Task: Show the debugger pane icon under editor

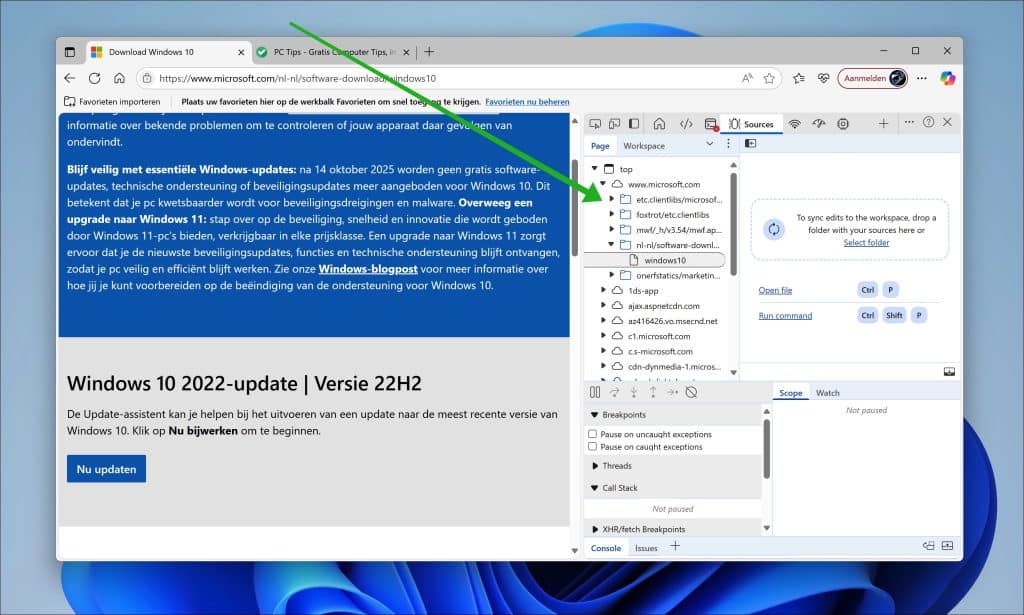Action: point(949,371)
